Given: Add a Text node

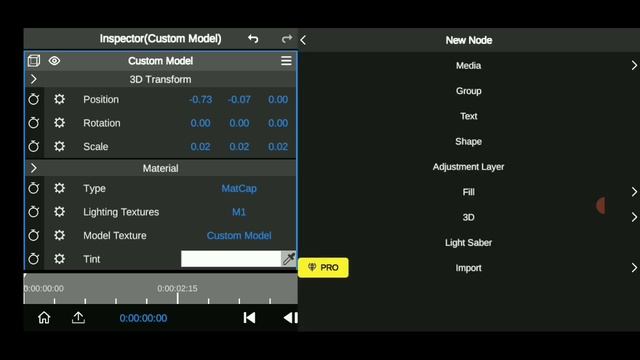Looking at the screenshot, I should (469, 116).
